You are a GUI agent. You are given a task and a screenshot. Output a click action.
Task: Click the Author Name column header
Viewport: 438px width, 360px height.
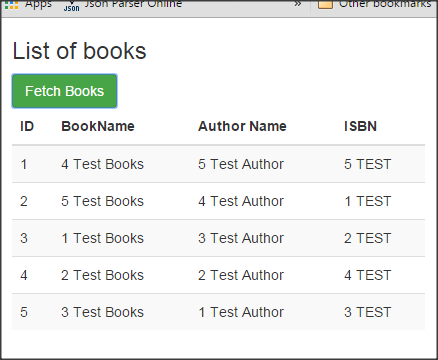[242, 126]
